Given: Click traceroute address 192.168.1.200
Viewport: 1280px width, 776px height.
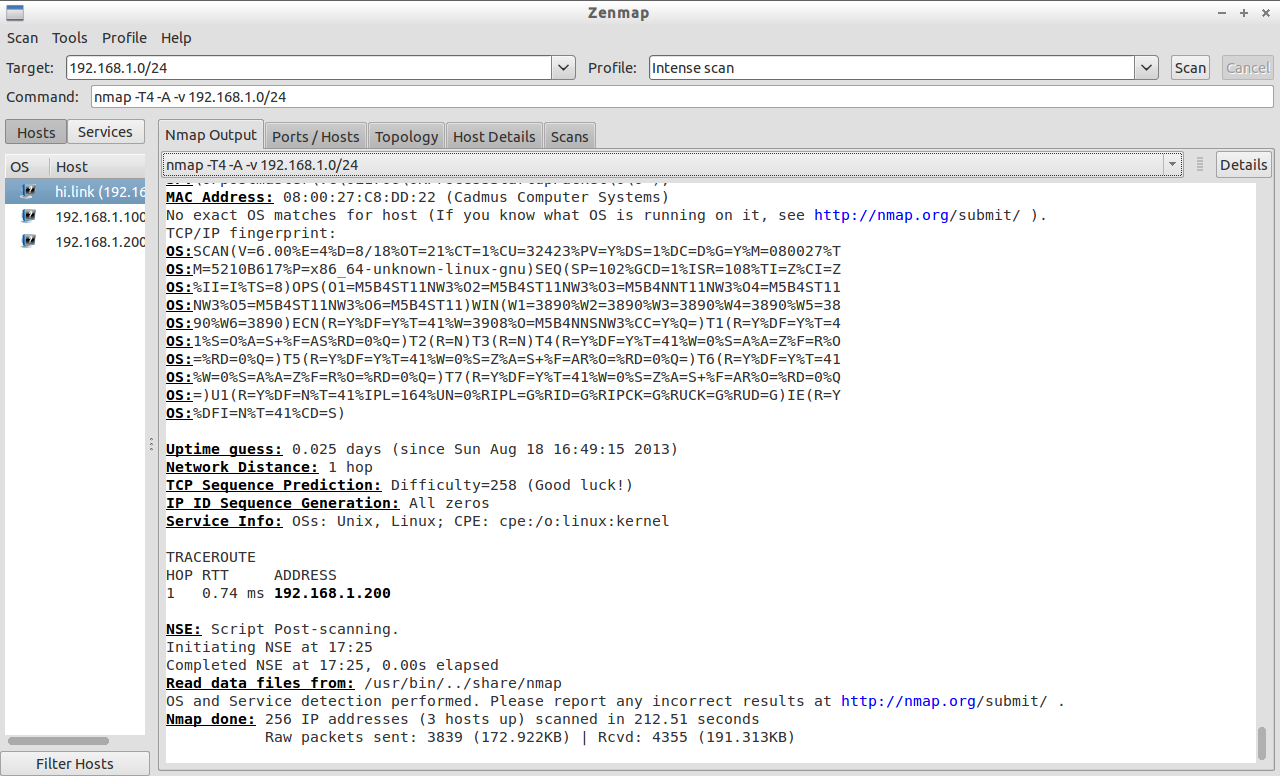Looking at the screenshot, I should pyautogui.click(x=332, y=593).
